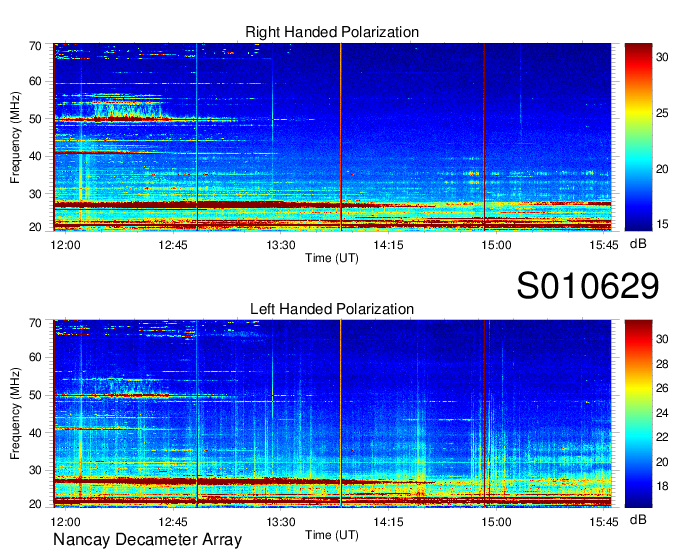Image resolution: width=680 pixels, height=552 pixels.
Task: Click the 'dB' unit label beside the left-handed plot
Action: coord(638,519)
